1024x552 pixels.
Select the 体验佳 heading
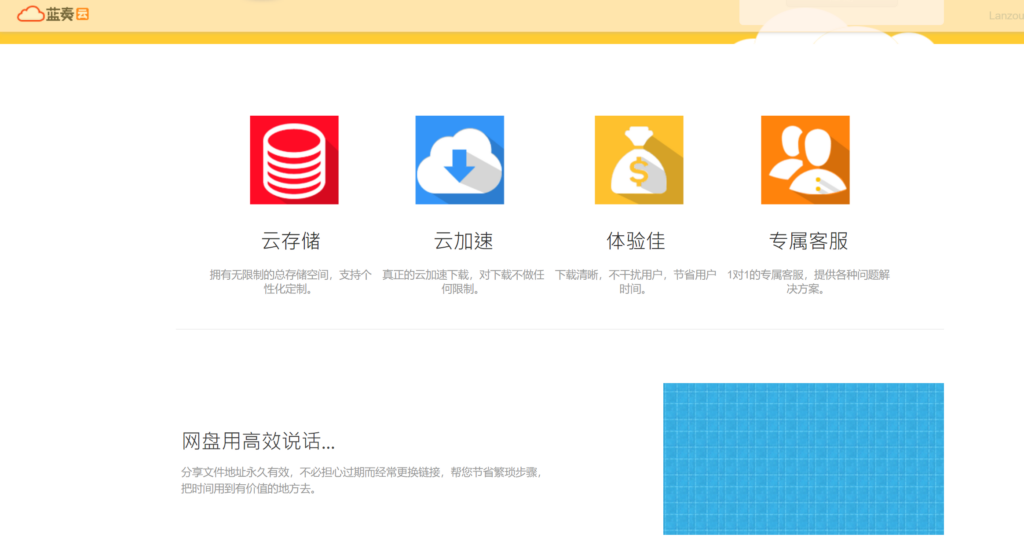tap(635, 241)
